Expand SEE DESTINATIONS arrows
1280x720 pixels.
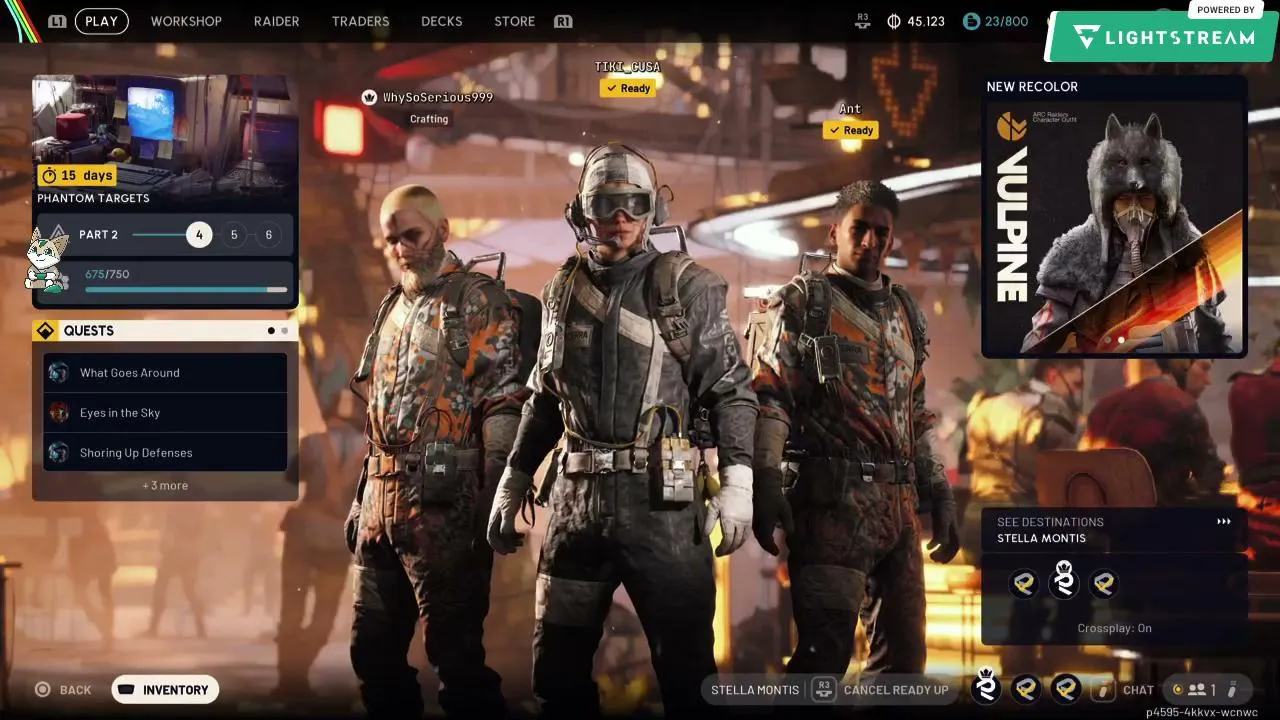coord(1224,521)
